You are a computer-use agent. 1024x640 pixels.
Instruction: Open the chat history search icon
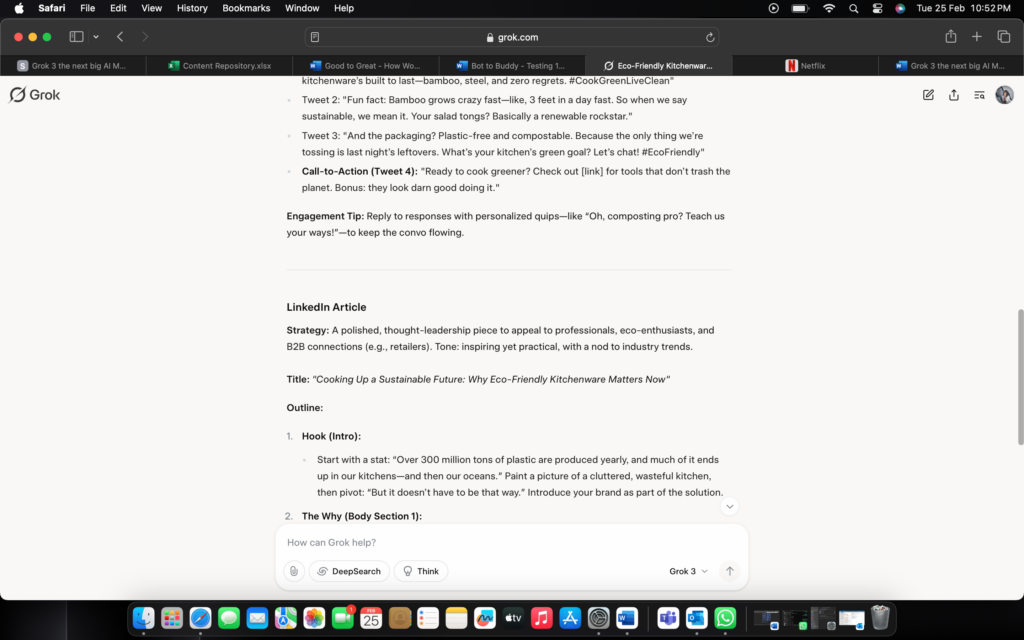tap(979, 95)
